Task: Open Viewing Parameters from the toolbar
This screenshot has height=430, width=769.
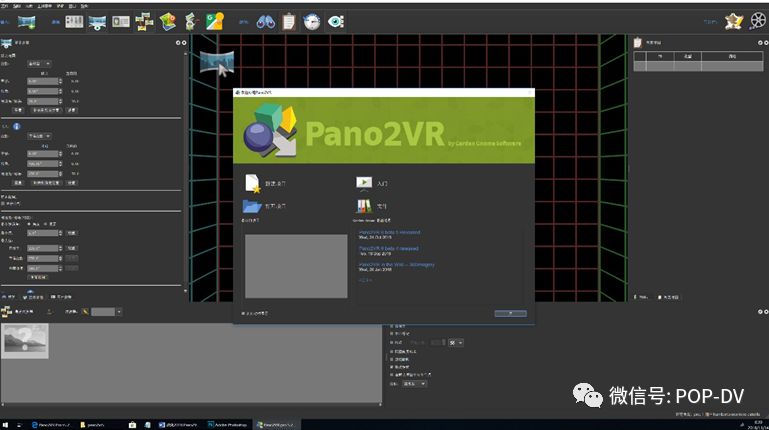Action: coord(97,22)
